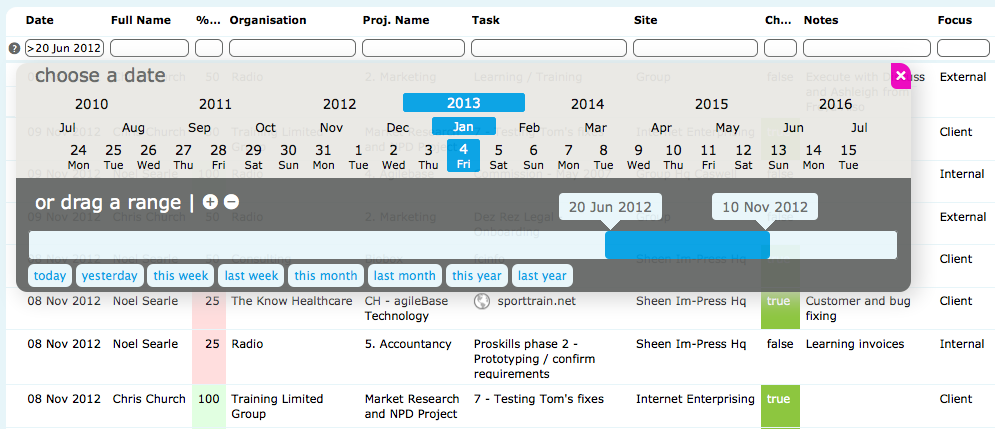Screen dimensions: 995x429
Task: Close the date chooser popup
Action: (901, 75)
